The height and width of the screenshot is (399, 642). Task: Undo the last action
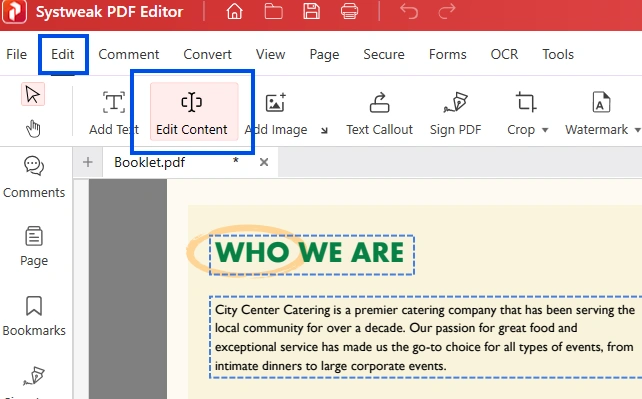click(409, 11)
